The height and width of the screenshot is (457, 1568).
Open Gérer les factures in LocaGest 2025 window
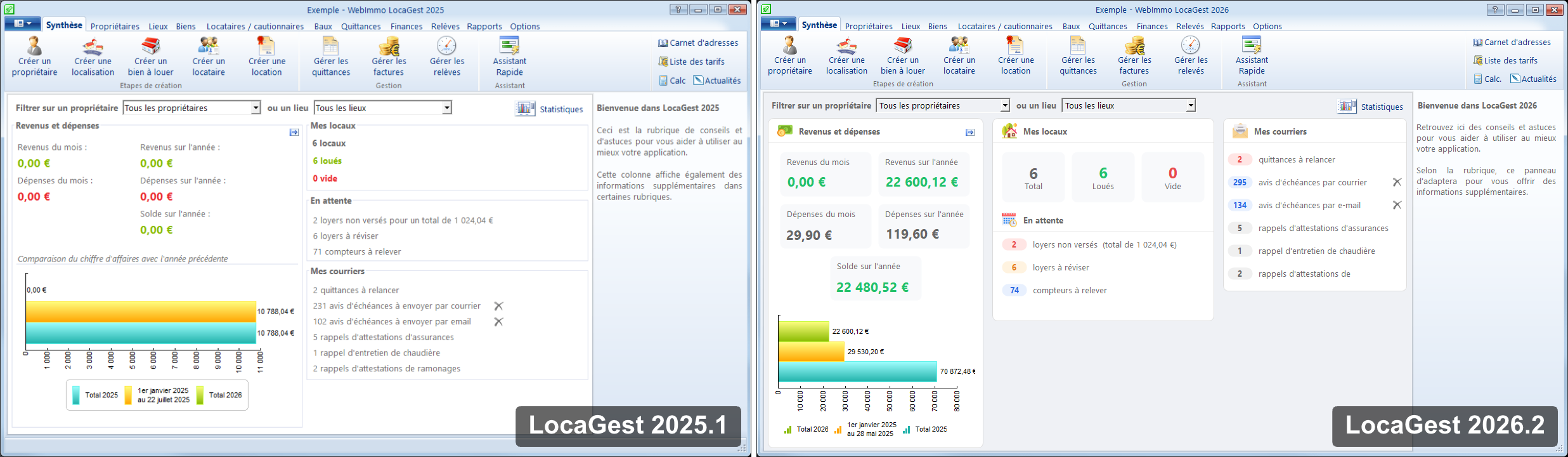tap(389, 56)
